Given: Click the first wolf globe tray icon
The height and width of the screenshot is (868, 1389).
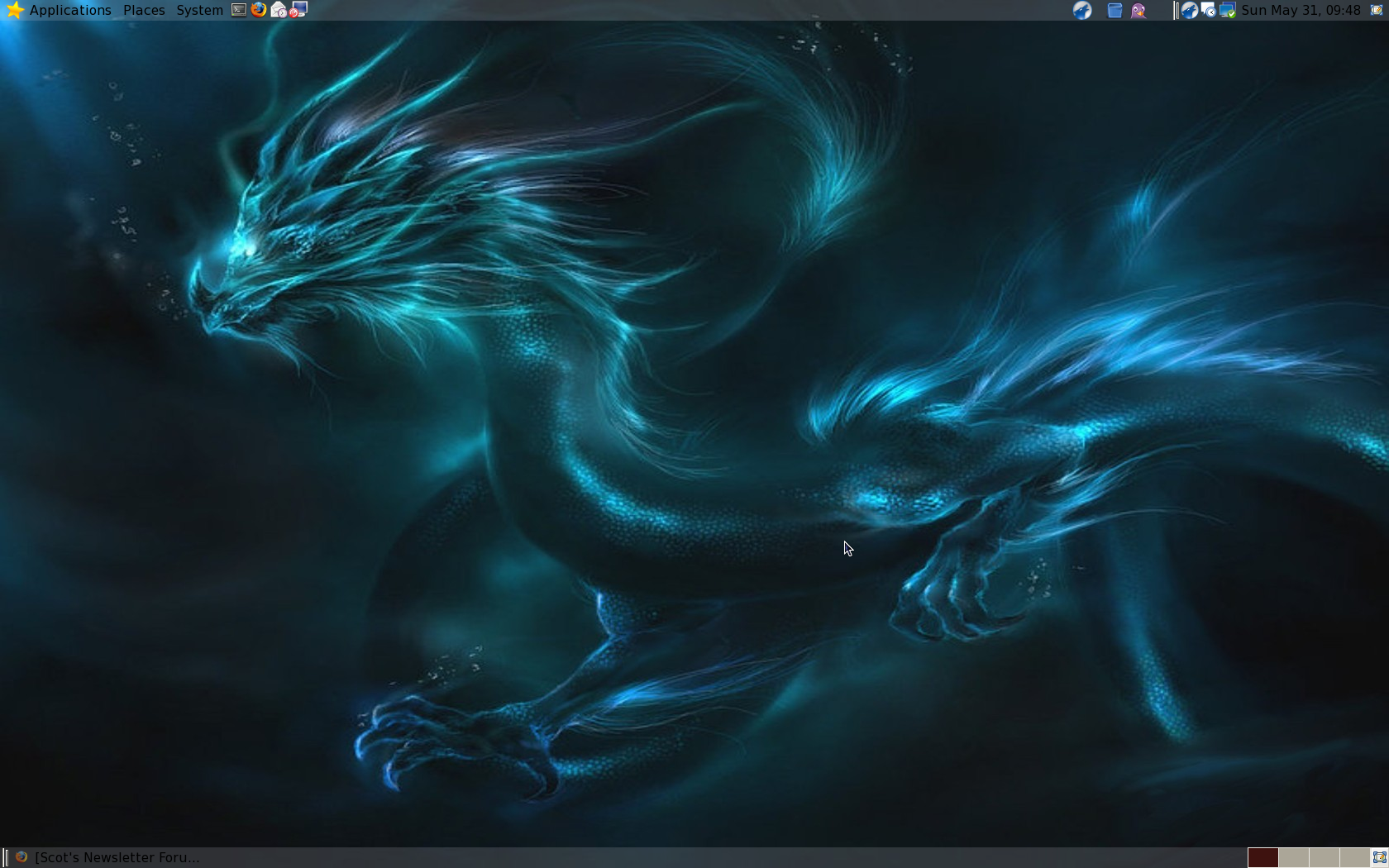Looking at the screenshot, I should pos(1082,10).
